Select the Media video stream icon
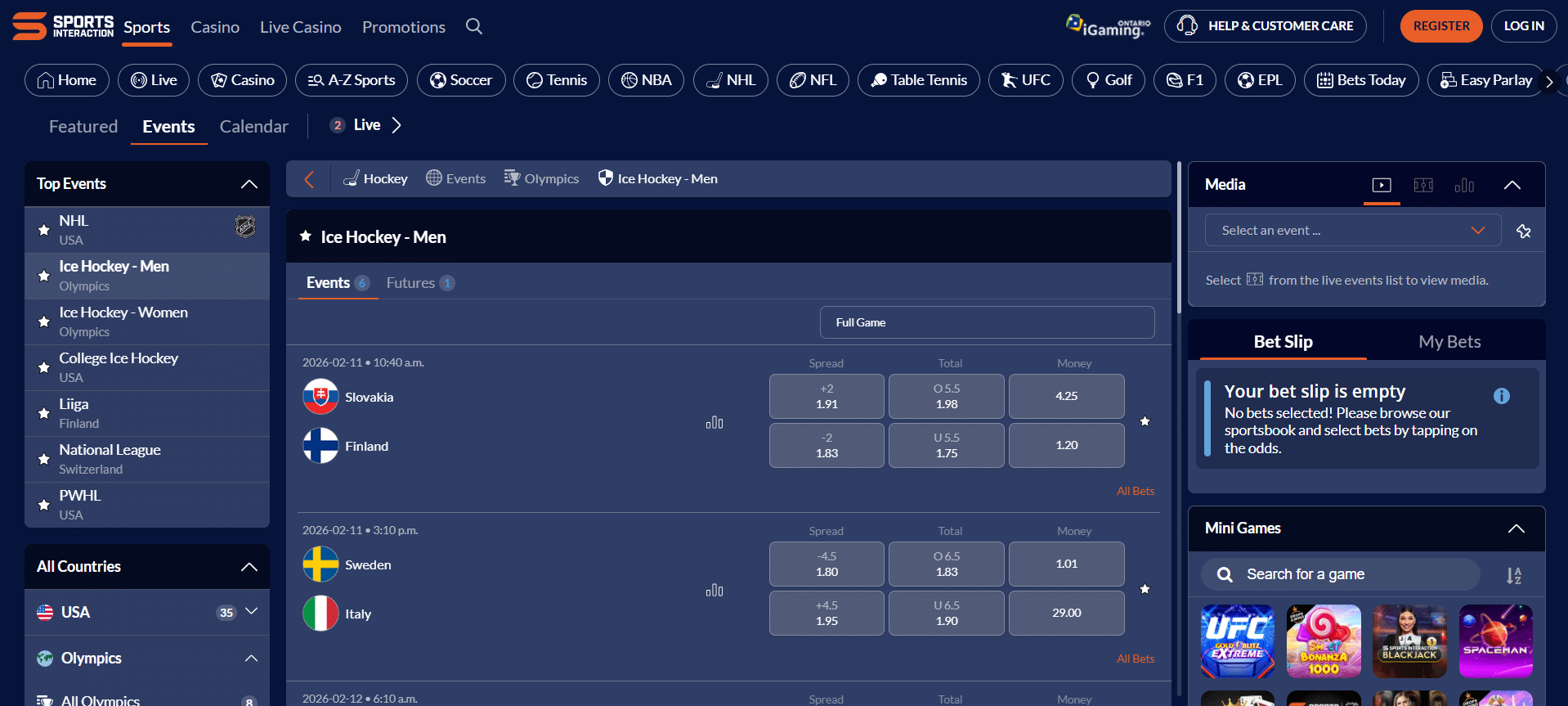 [1382, 185]
